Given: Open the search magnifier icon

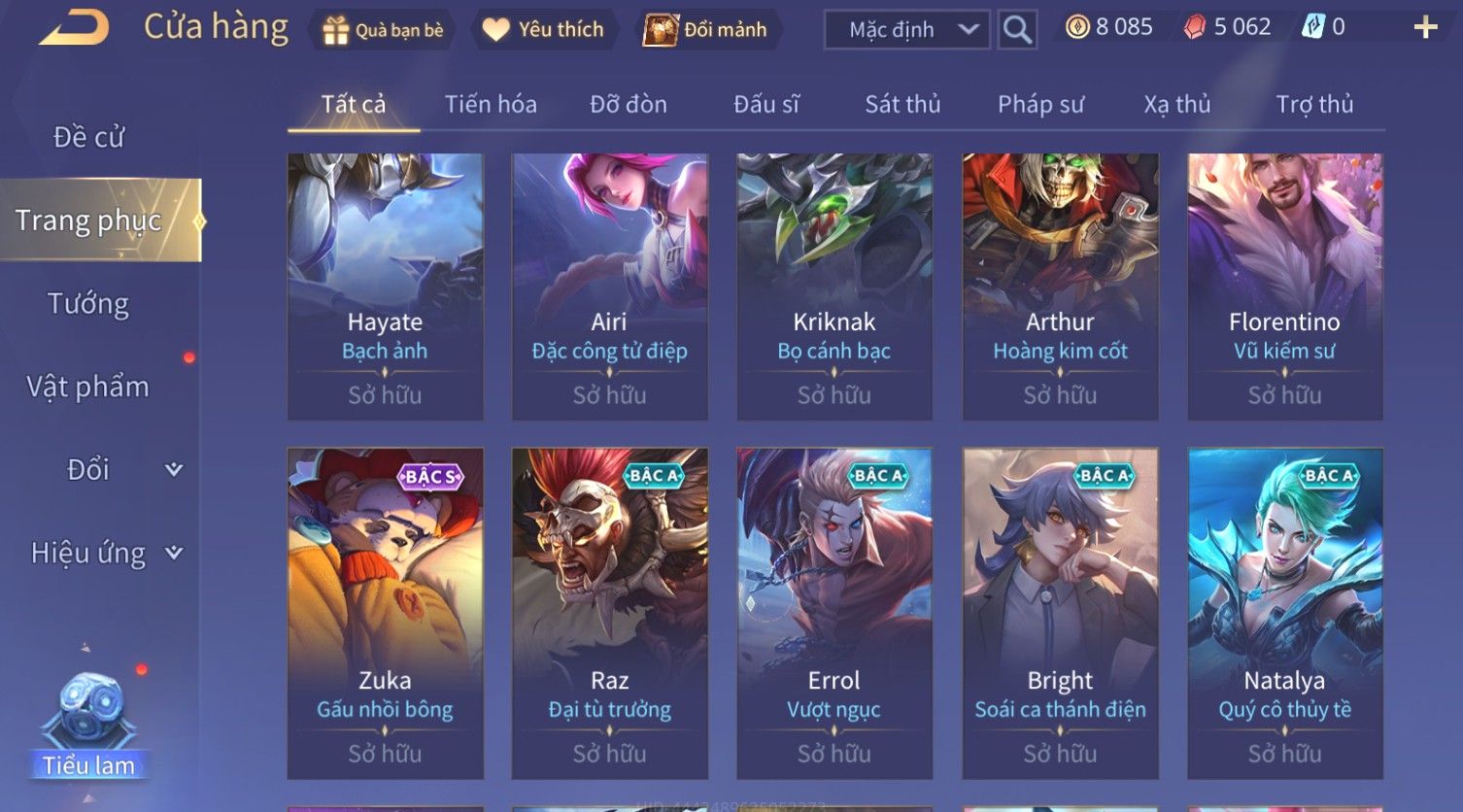Looking at the screenshot, I should point(1017,30).
